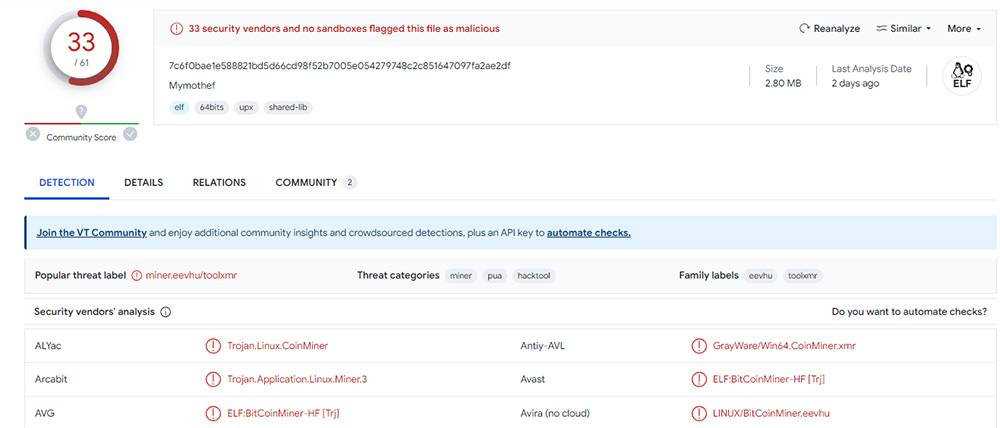
Task: Click the alert icon for ALYac detection
Action: (x=212, y=346)
